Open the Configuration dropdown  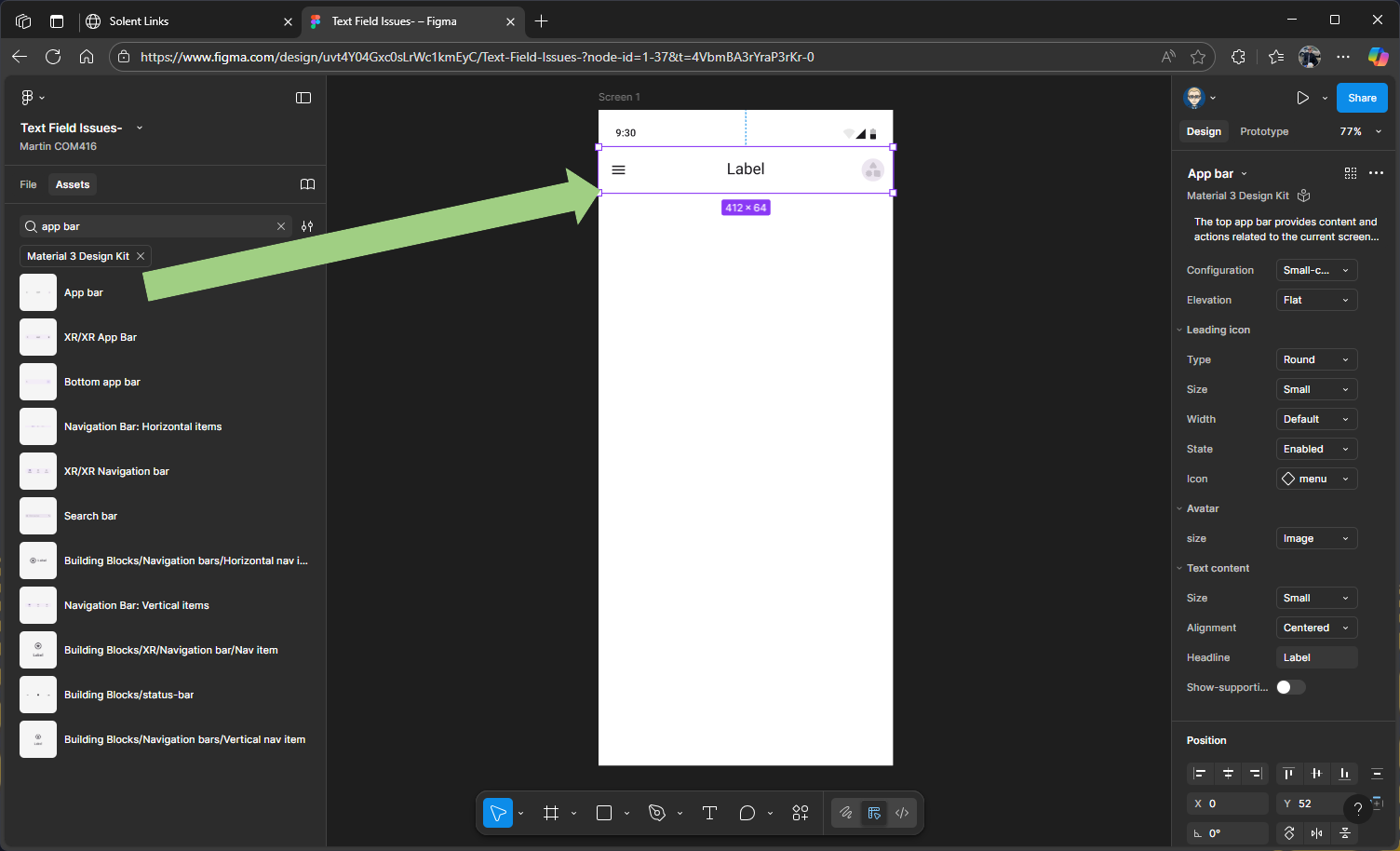tap(1315, 270)
